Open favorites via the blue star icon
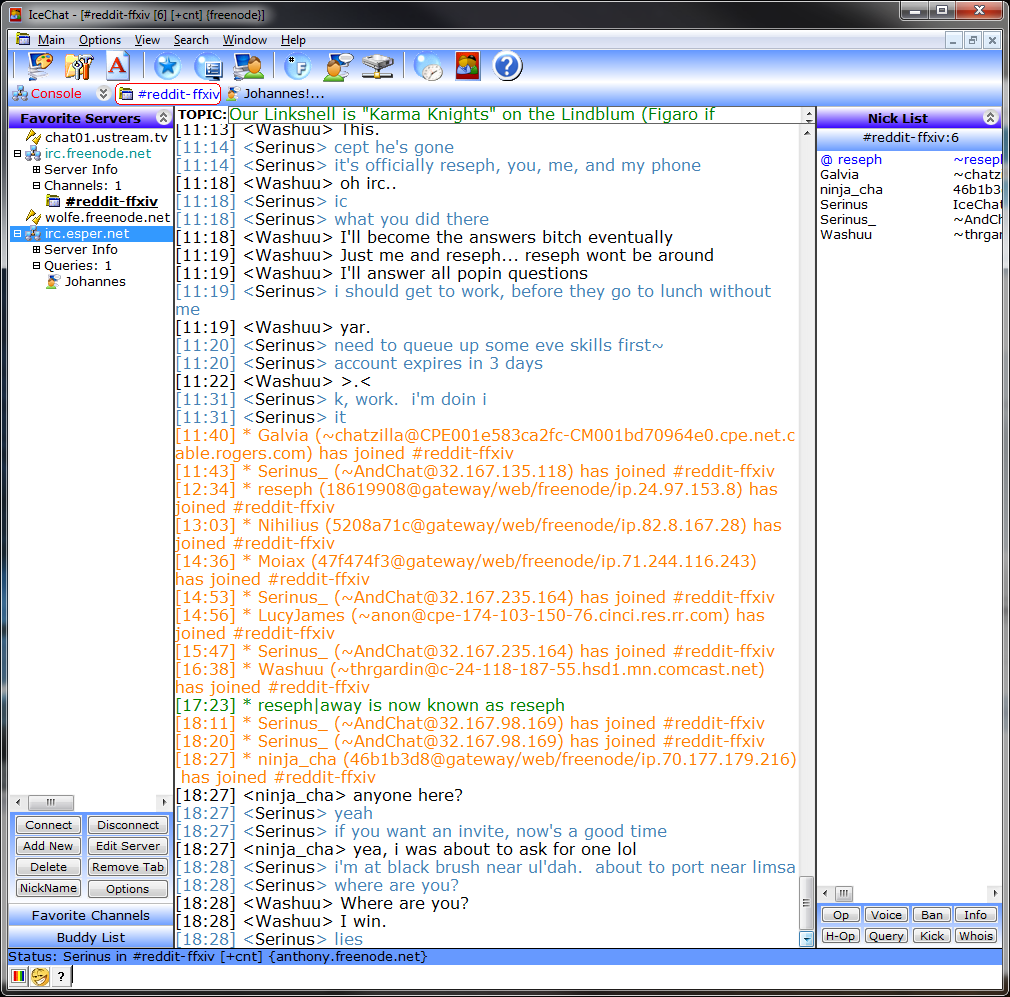Viewport: 1010px width, 997px height. (167, 67)
